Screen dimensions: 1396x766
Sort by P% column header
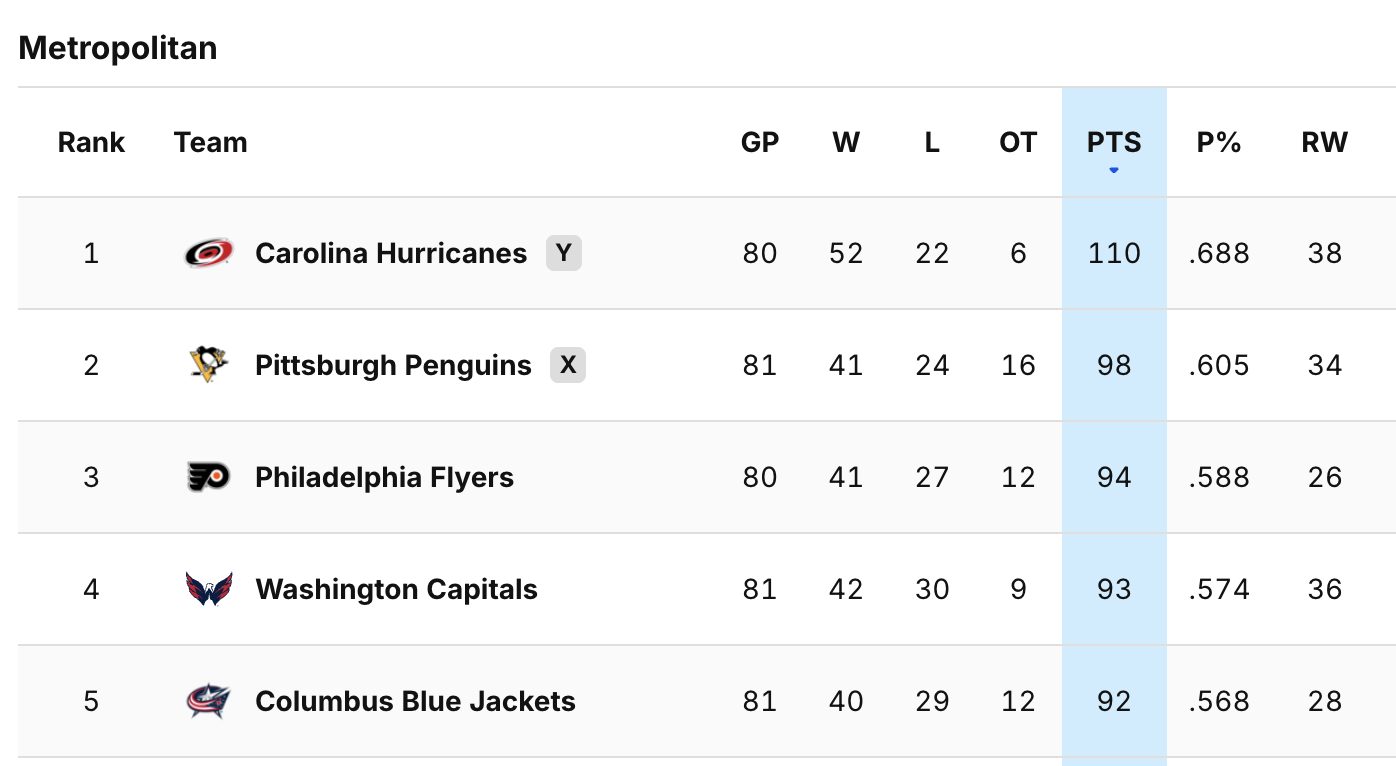click(x=1219, y=143)
